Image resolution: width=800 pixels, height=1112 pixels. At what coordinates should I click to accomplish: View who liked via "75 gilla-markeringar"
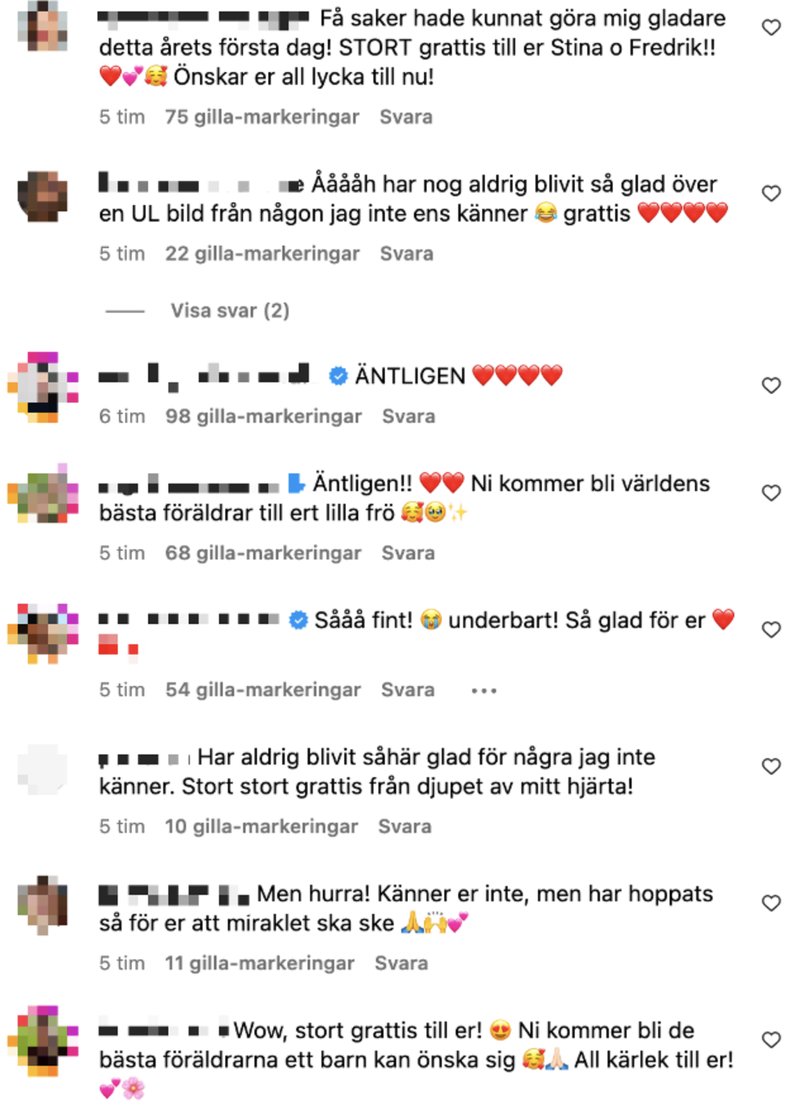[x=262, y=117]
